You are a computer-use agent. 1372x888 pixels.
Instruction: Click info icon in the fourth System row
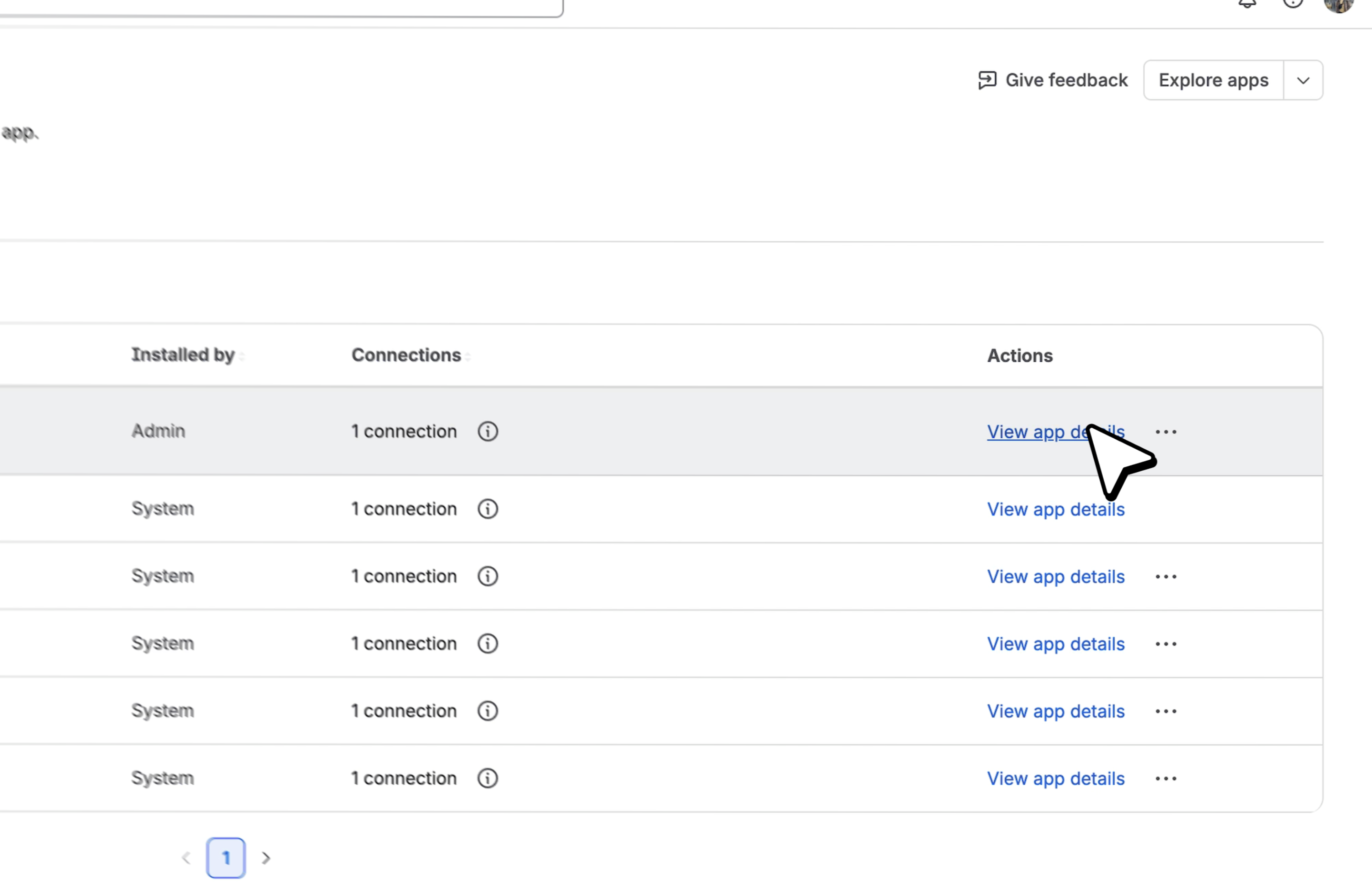coord(488,711)
